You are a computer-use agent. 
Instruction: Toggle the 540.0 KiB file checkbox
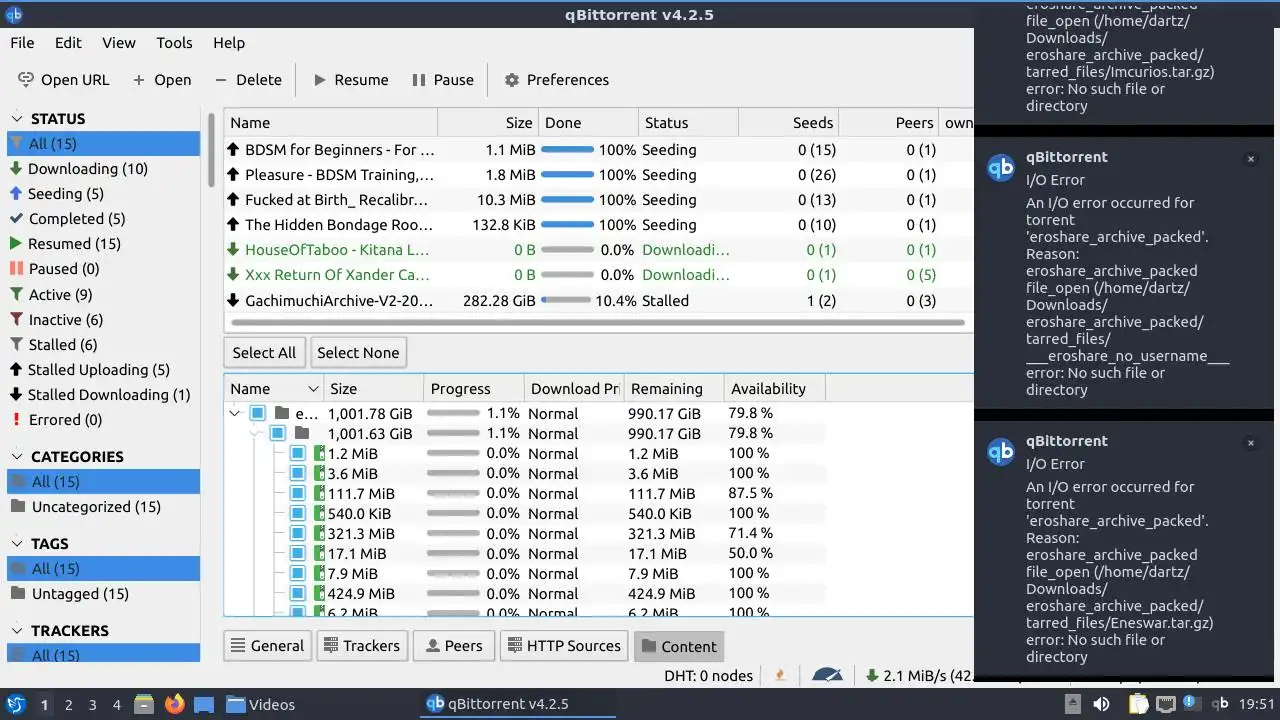[x=297, y=513]
